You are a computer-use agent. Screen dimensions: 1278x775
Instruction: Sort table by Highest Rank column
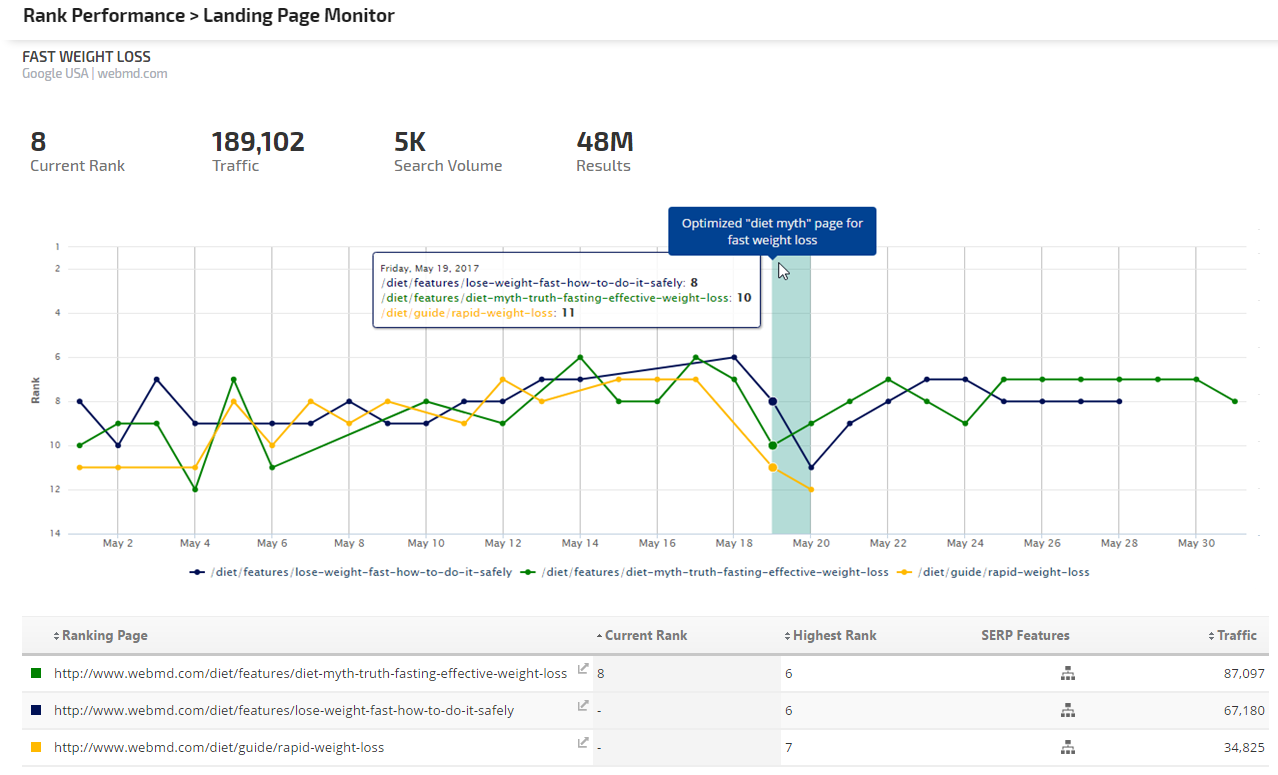point(834,636)
